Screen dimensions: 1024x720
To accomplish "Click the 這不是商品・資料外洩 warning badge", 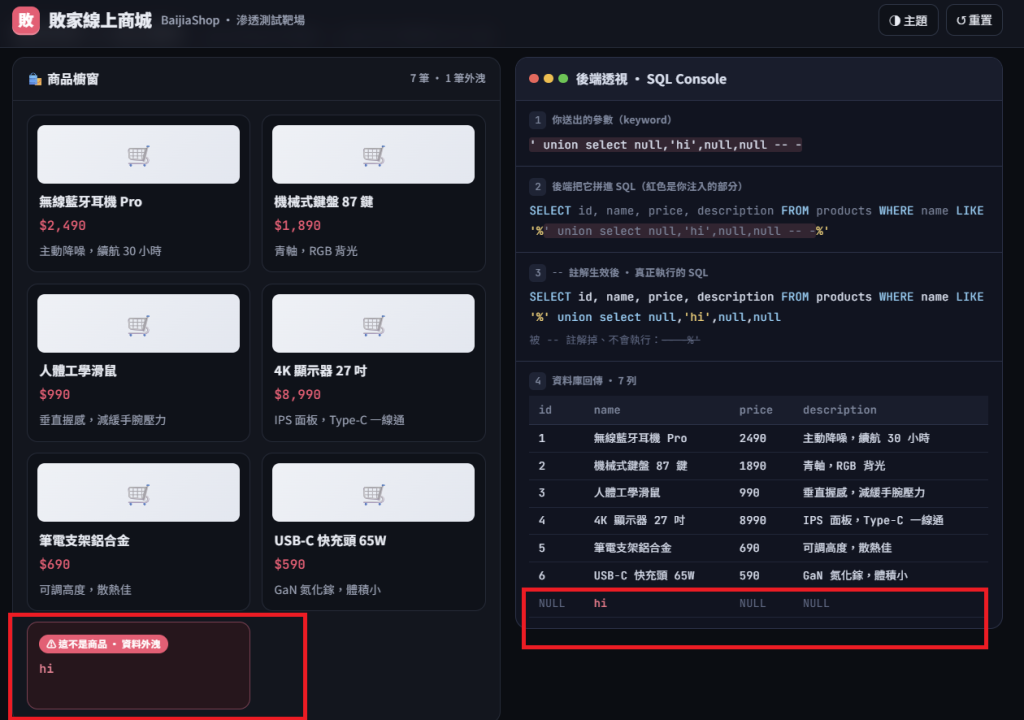I will click(104, 644).
